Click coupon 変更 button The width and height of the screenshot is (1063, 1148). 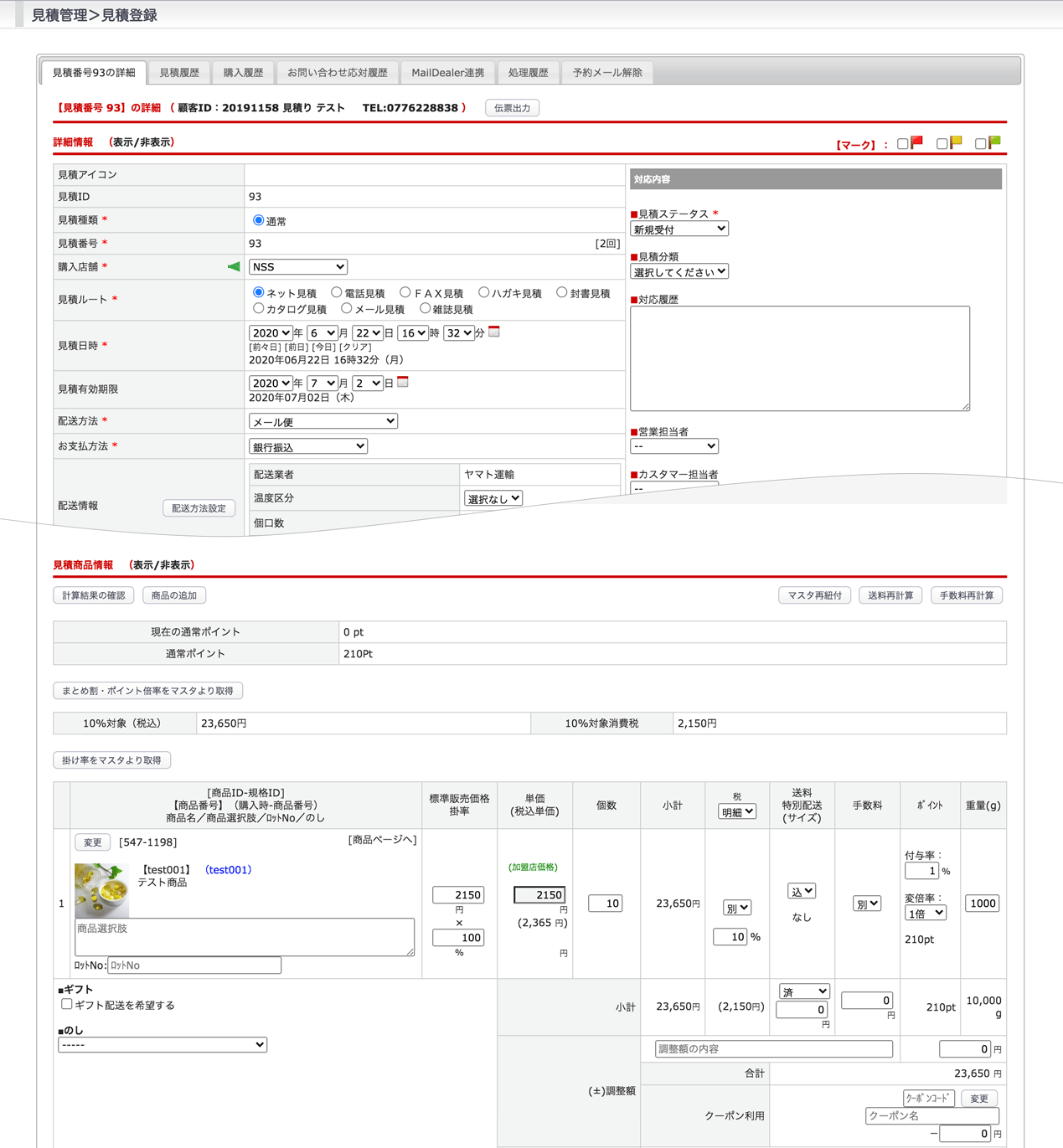979,1099
